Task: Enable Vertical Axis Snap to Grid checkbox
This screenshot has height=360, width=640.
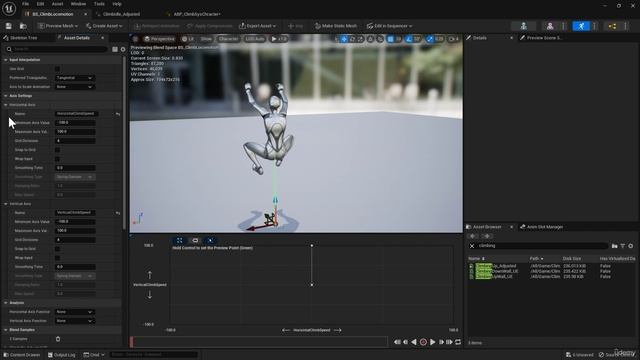Action: (x=57, y=249)
